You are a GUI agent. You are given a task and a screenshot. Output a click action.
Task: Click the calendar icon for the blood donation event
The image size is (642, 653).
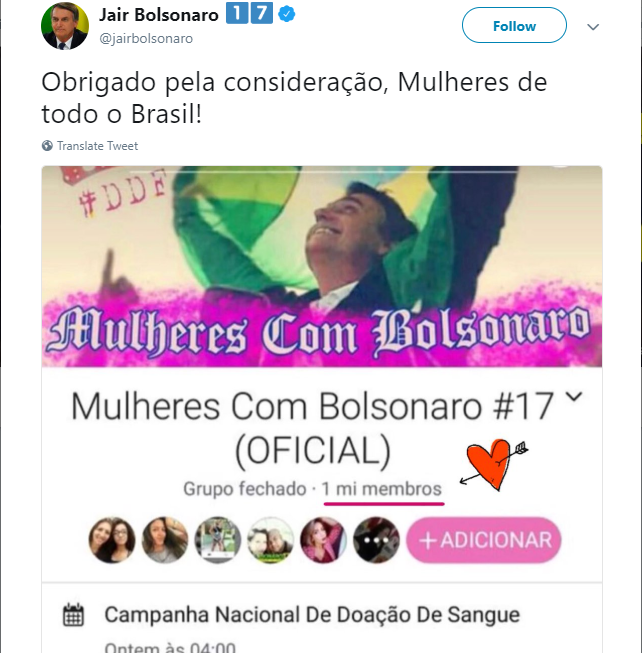73,615
